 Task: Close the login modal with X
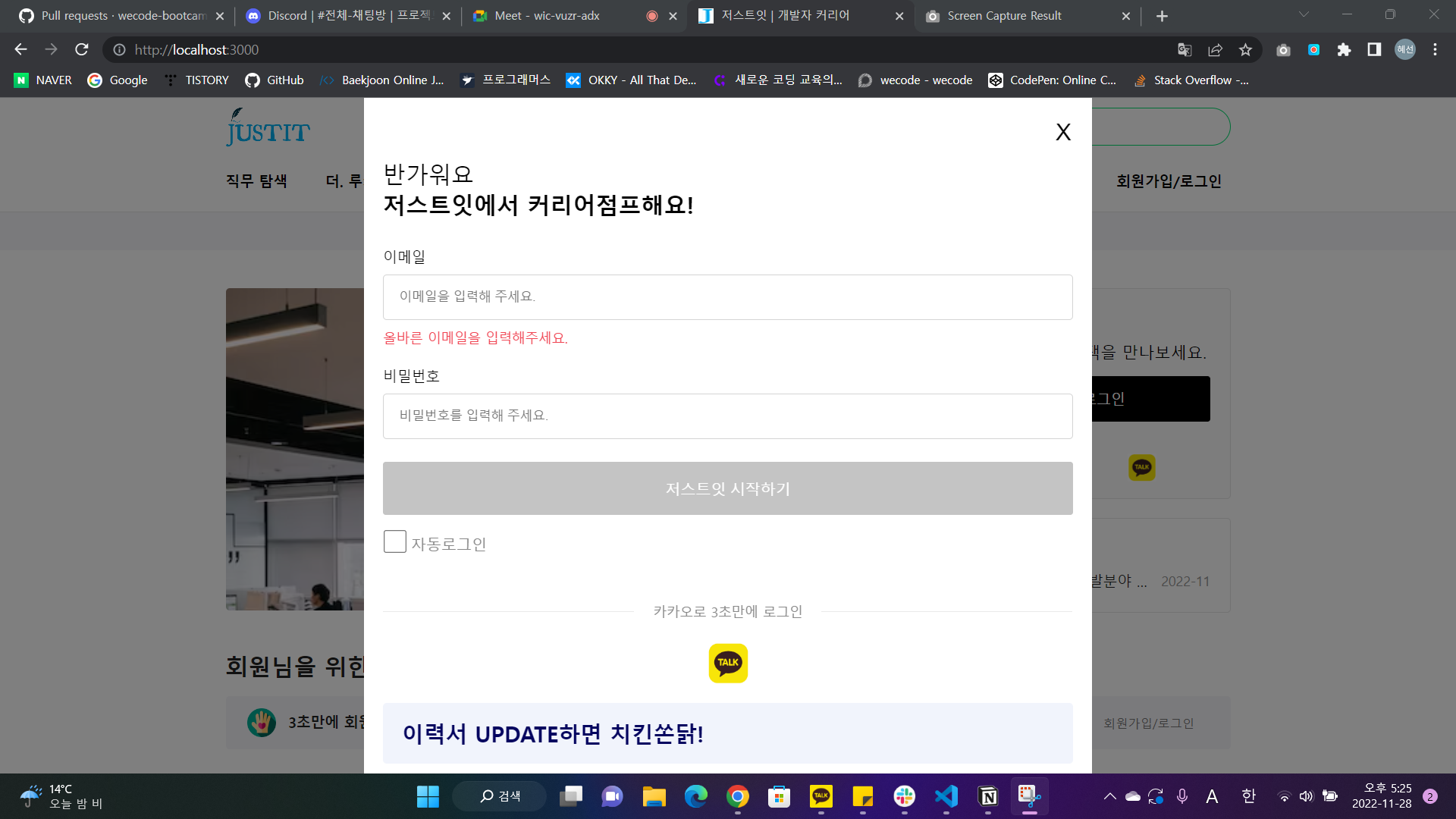click(x=1063, y=132)
